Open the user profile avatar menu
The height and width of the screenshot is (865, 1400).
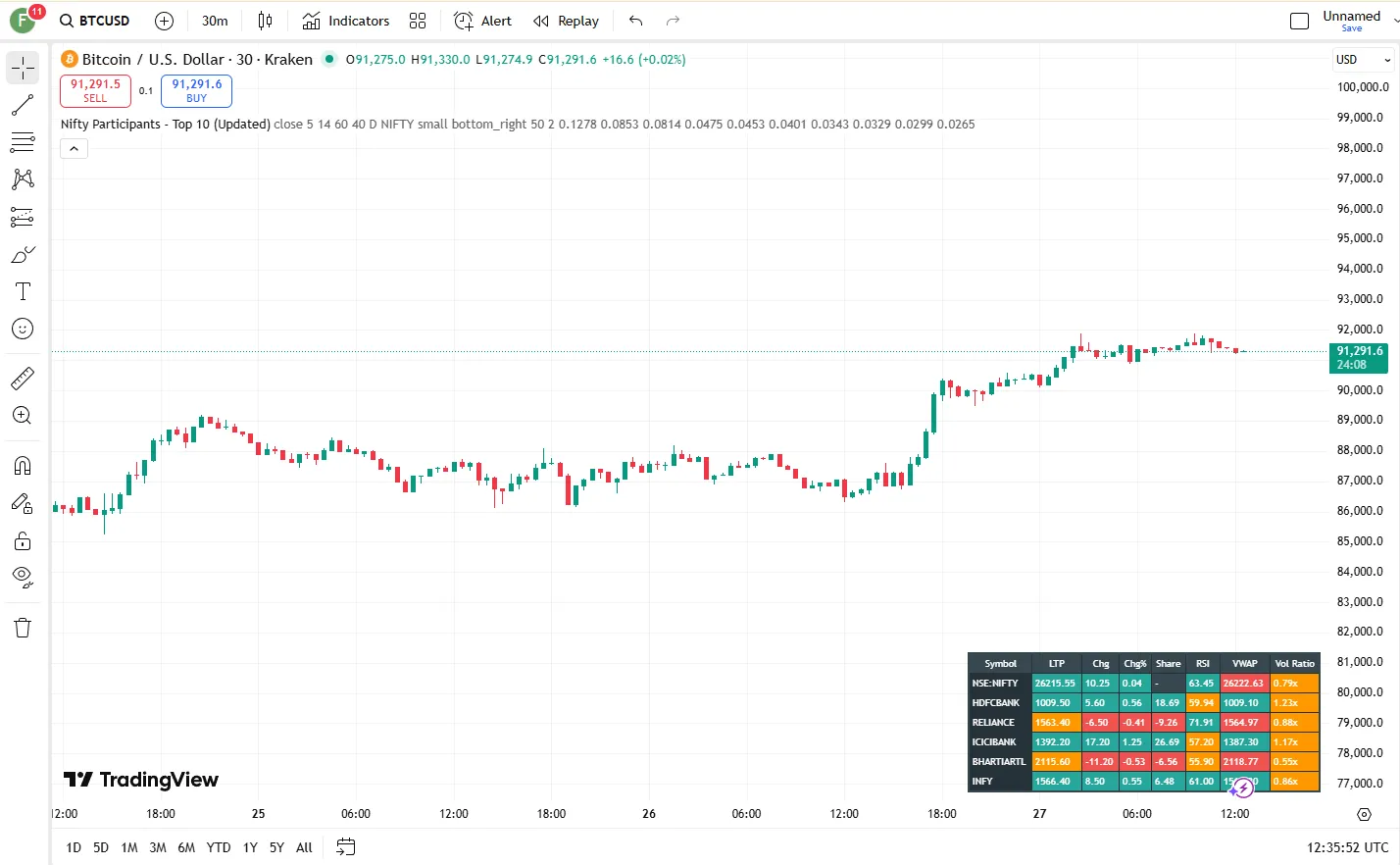(23, 21)
